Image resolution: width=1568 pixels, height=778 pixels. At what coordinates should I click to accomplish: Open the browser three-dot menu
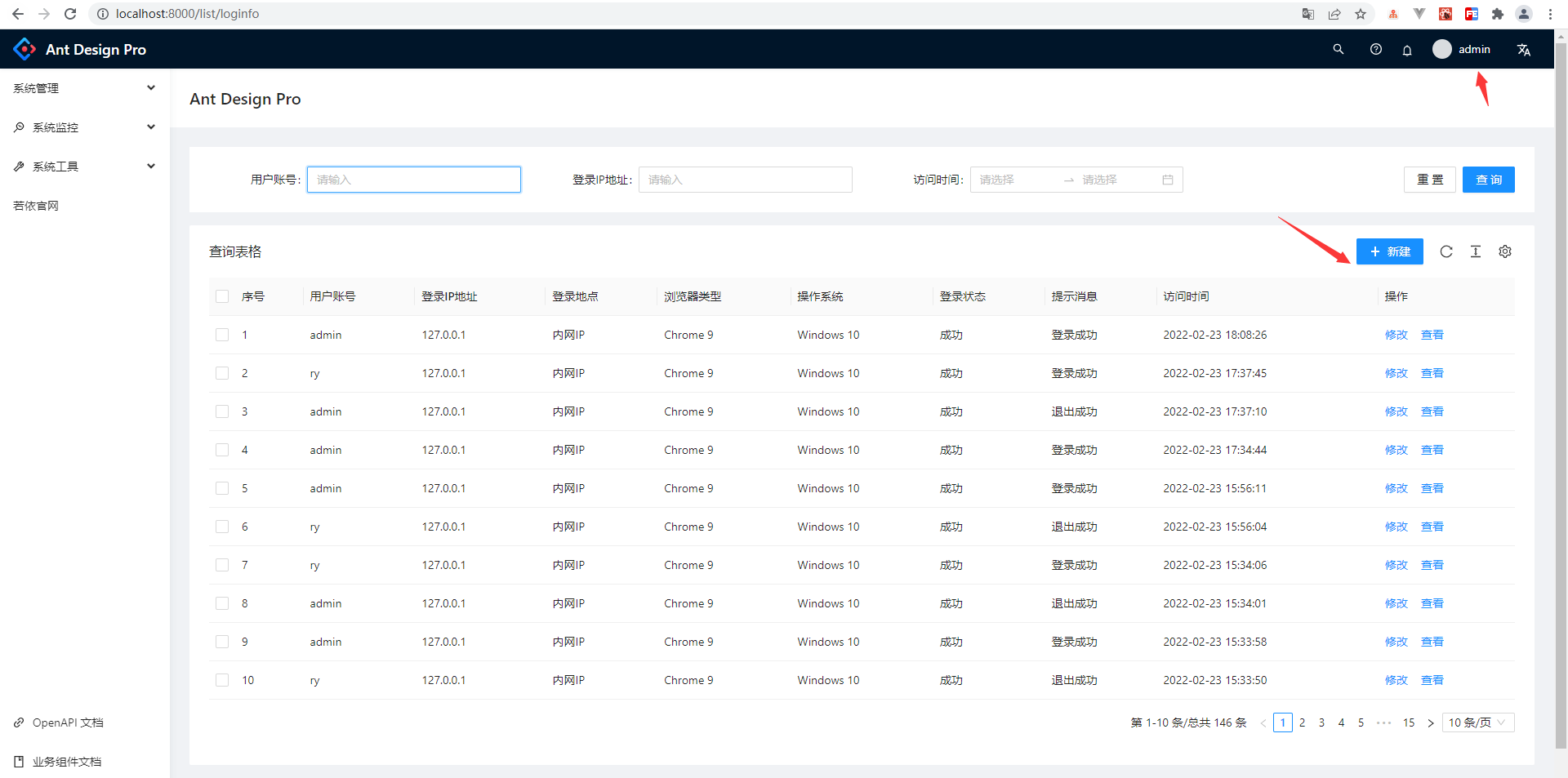(x=1550, y=14)
